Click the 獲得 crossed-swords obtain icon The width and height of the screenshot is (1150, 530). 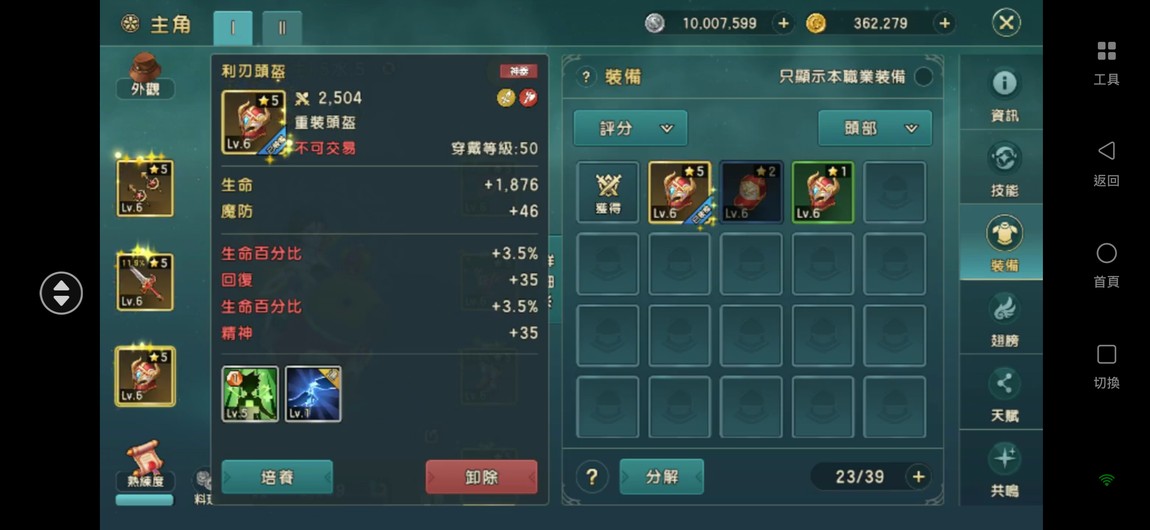click(608, 192)
